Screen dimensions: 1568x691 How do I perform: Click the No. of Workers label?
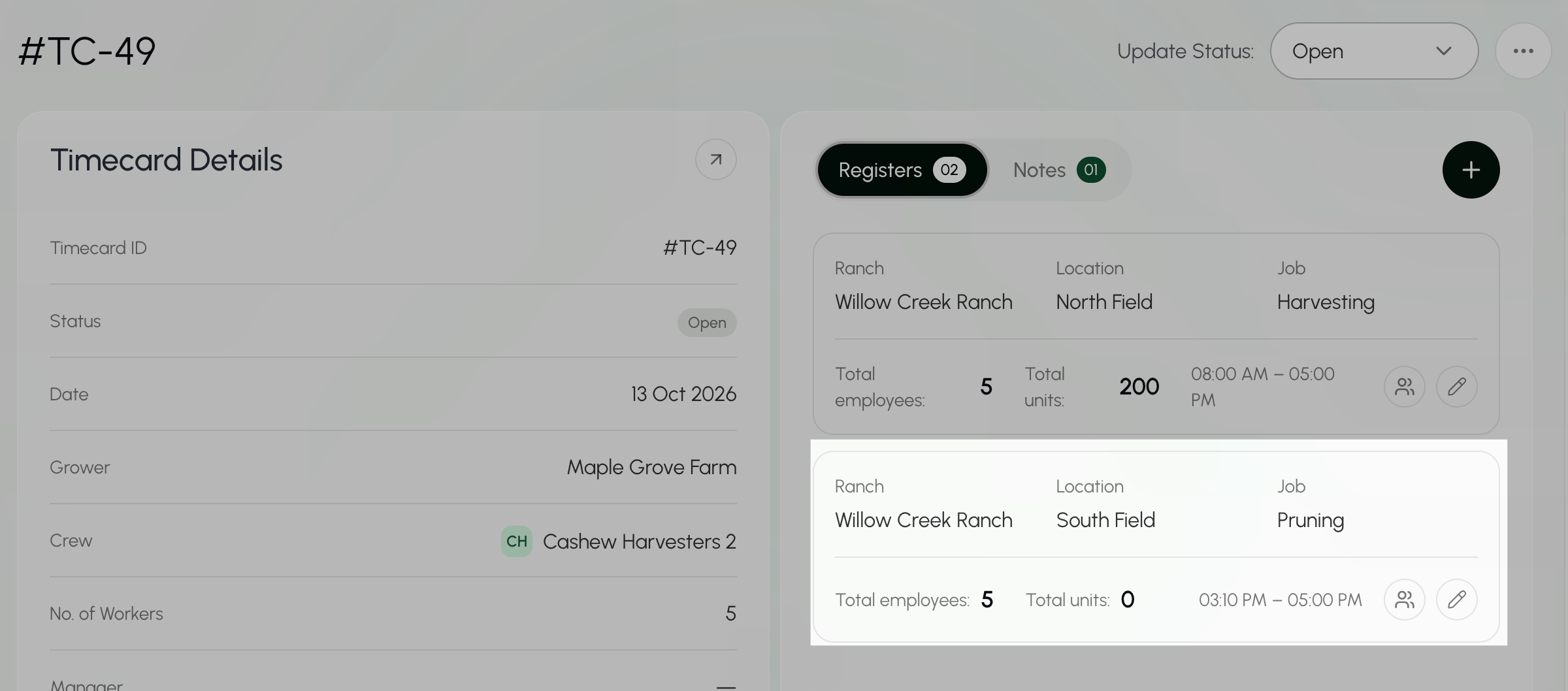(106, 614)
